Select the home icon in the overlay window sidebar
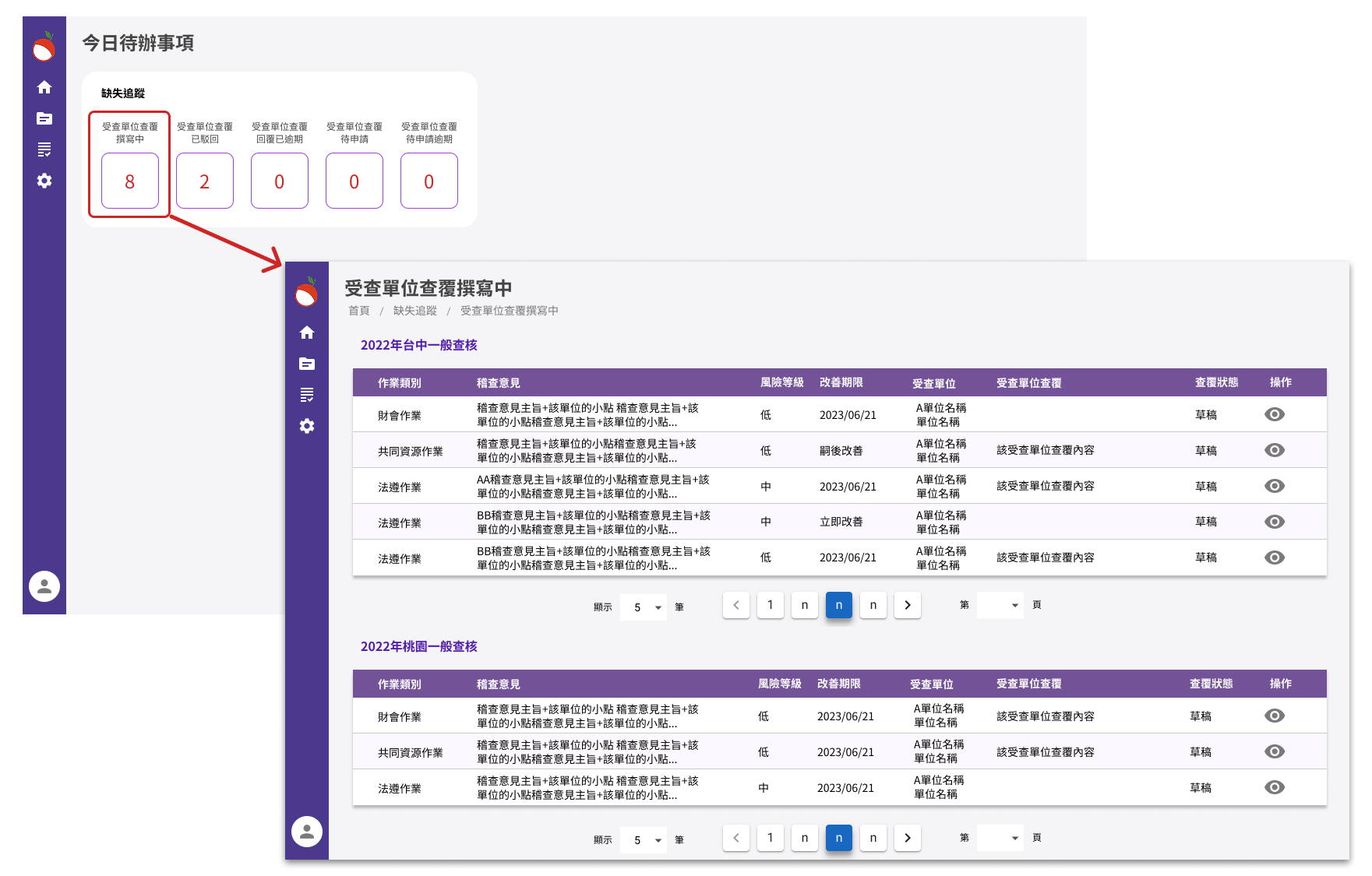Screen dimensions: 1372x876 coord(306,332)
